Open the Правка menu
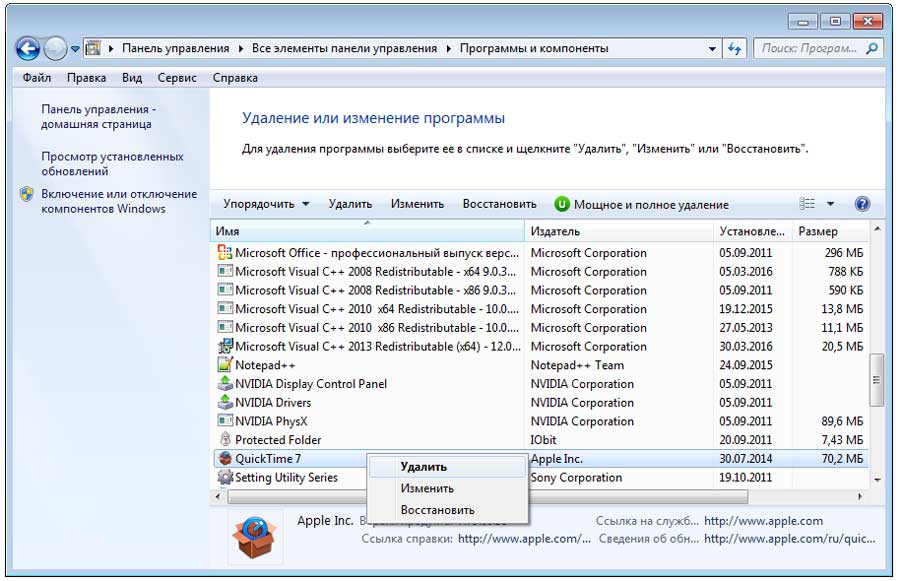The height and width of the screenshot is (581, 900). pos(86,78)
